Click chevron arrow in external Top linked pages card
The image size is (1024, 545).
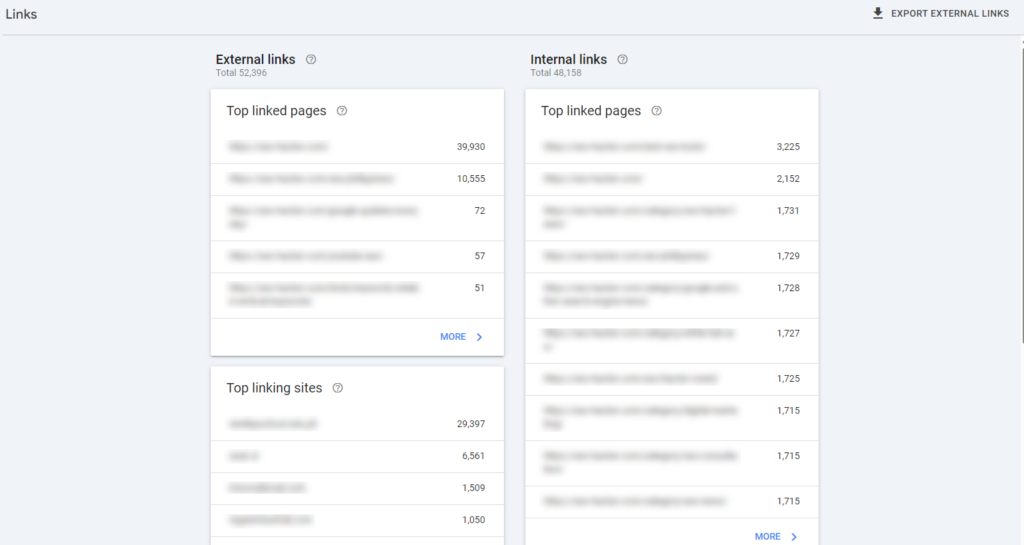pos(479,337)
